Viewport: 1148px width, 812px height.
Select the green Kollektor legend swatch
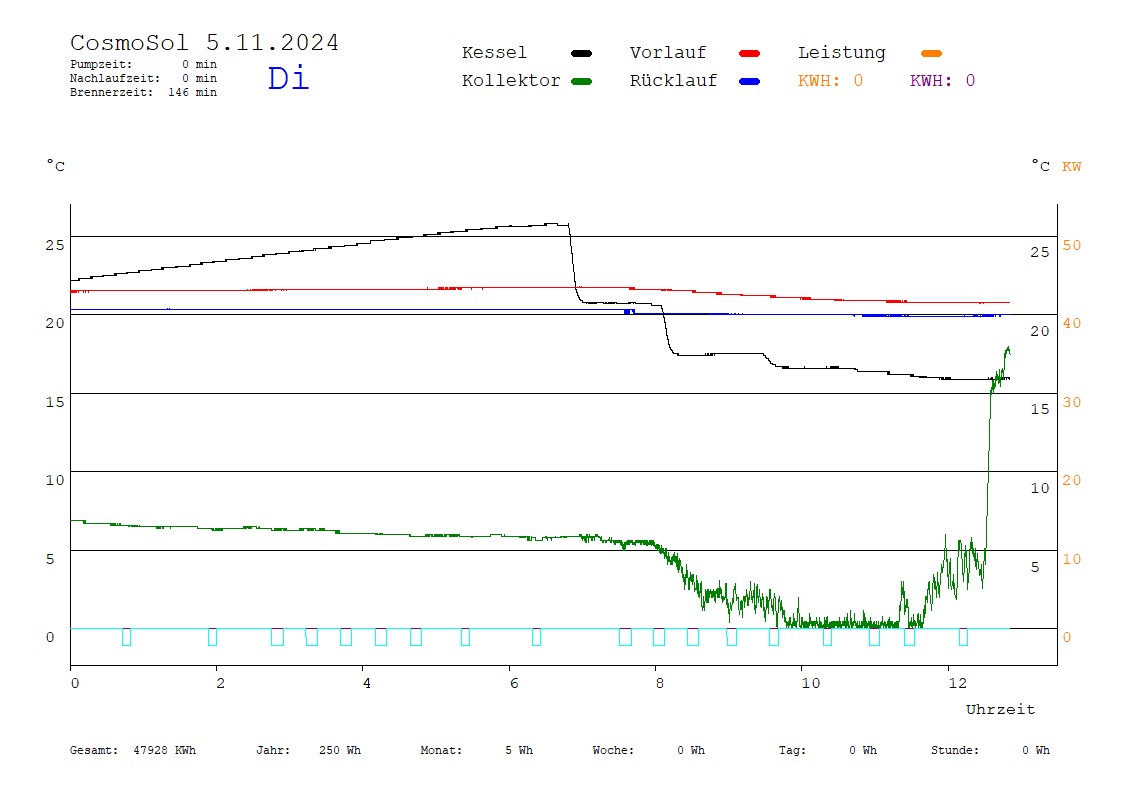click(581, 81)
